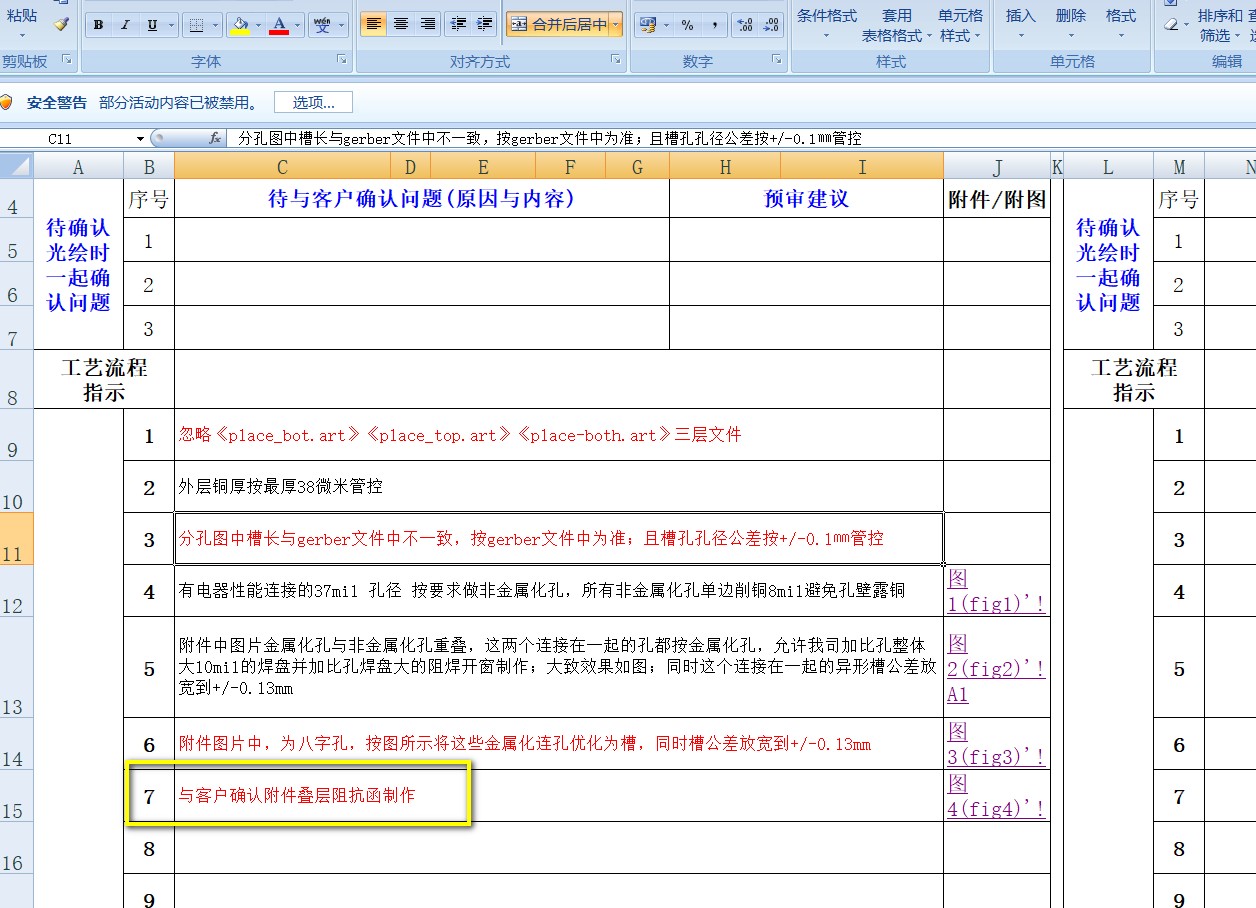Select the 附件/附图 header cell
Viewport: 1256px width, 908px height.
tap(997, 199)
